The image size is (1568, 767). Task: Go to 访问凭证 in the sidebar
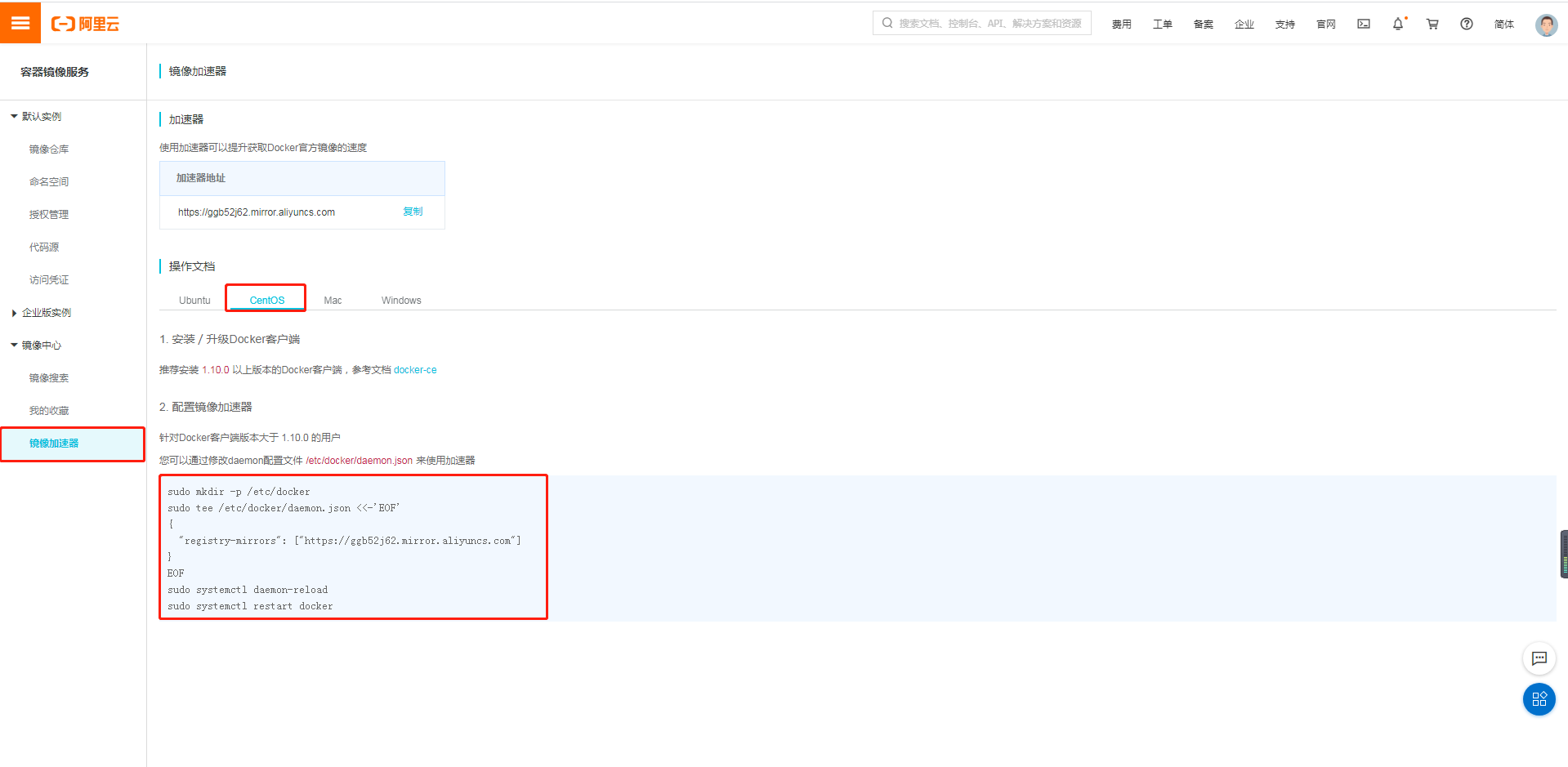pyautogui.click(x=49, y=280)
